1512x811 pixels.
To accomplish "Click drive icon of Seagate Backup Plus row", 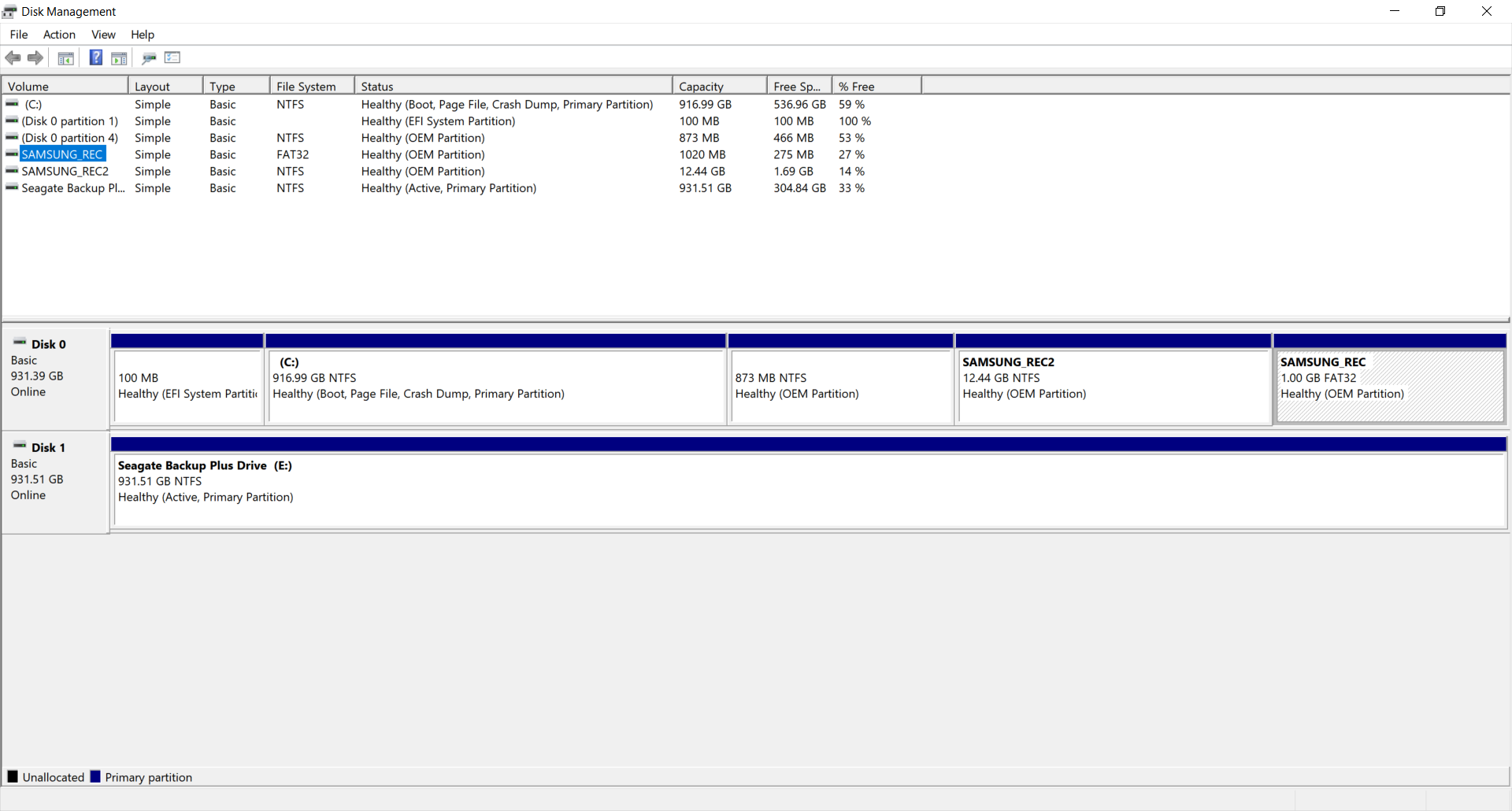I will click(x=12, y=187).
